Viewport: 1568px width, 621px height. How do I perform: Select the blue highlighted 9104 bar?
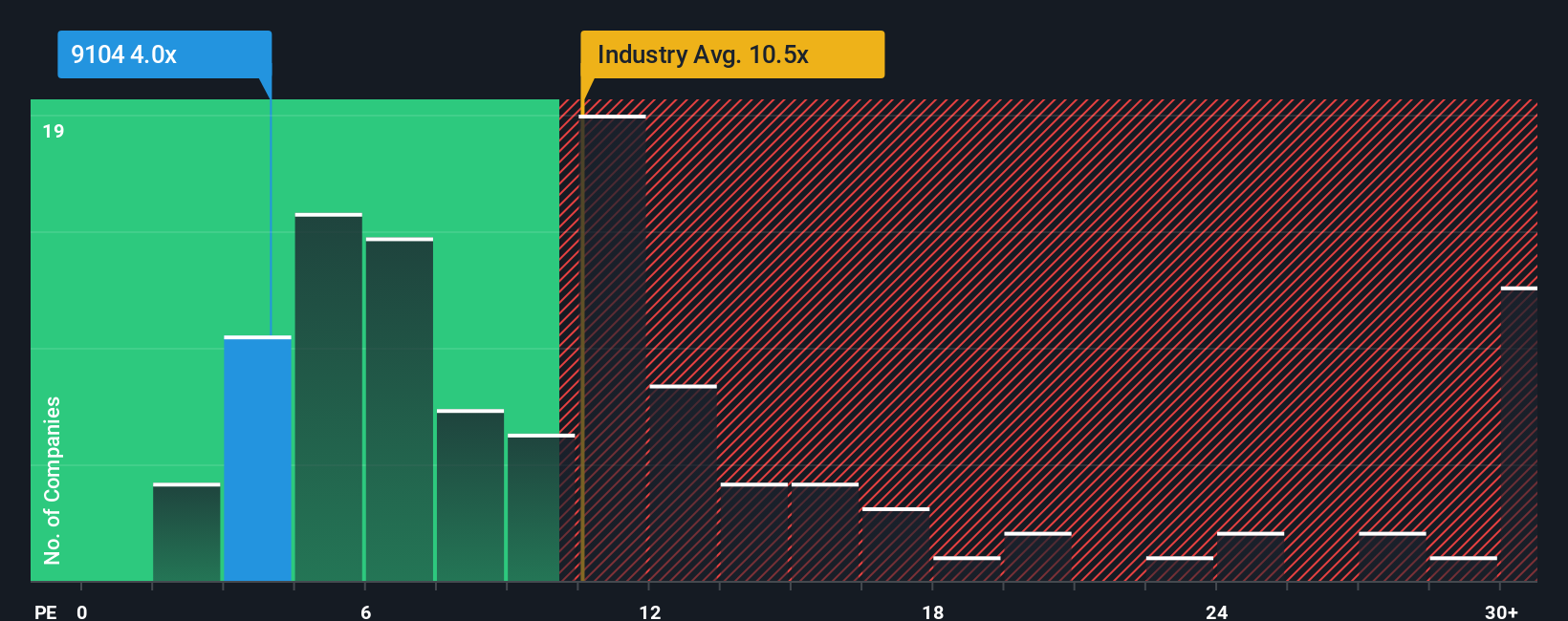click(x=258, y=459)
